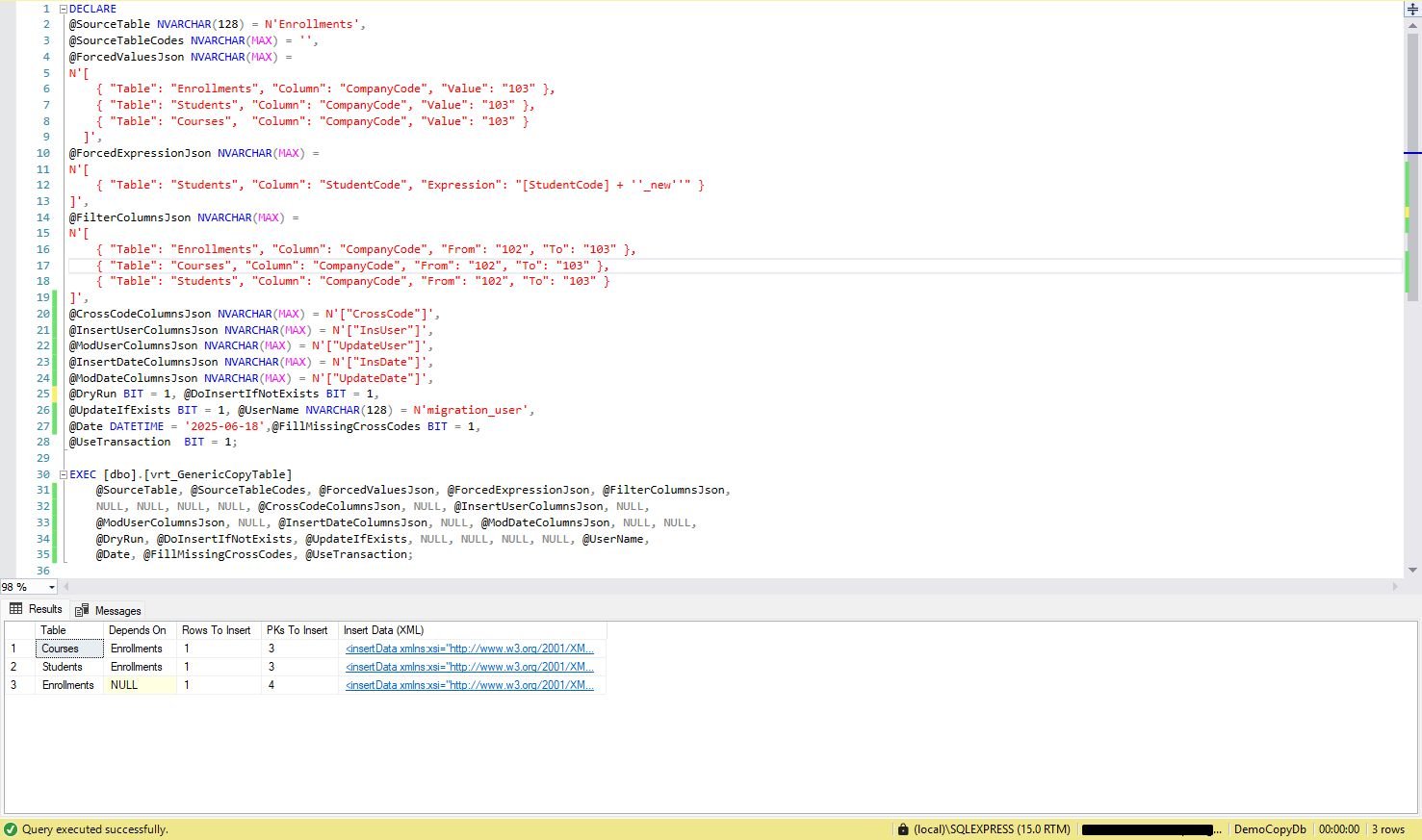
Task: Click the horizontal scrollbar right arrow
Action: [x=1395, y=586]
